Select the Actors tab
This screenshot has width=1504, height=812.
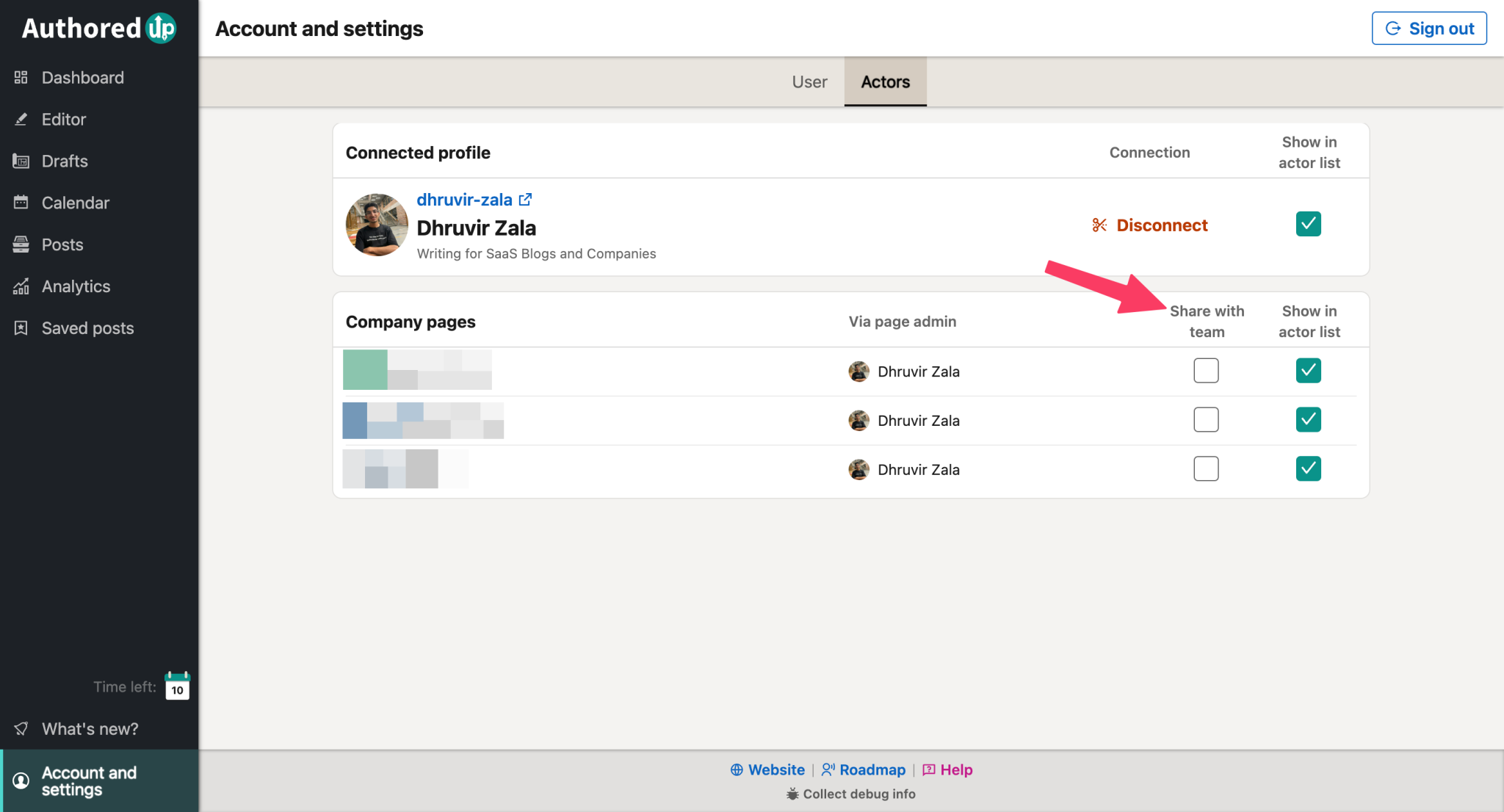pos(885,81)
